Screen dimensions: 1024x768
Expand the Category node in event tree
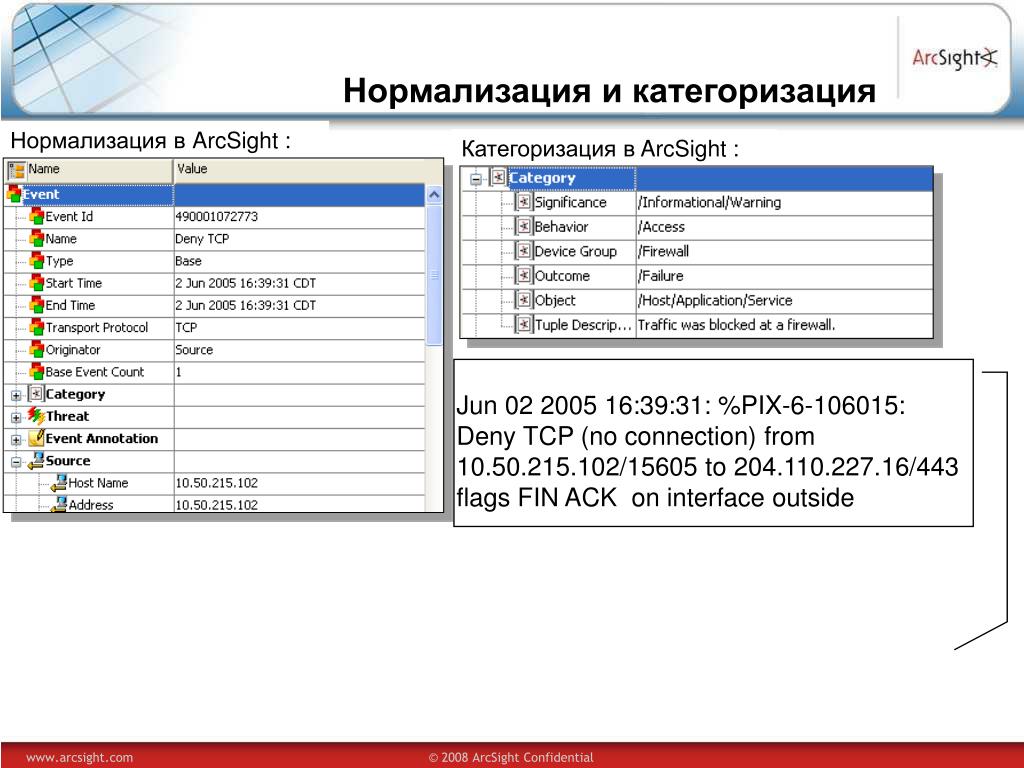point(16,395)
